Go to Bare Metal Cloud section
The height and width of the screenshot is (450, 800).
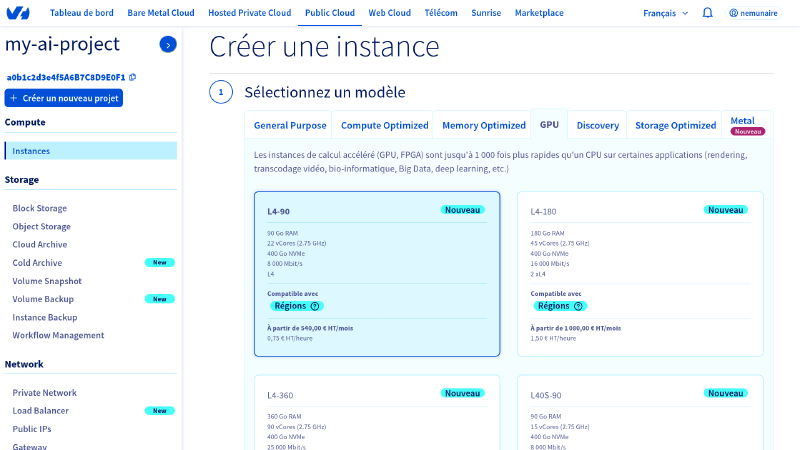click(161, 13)
